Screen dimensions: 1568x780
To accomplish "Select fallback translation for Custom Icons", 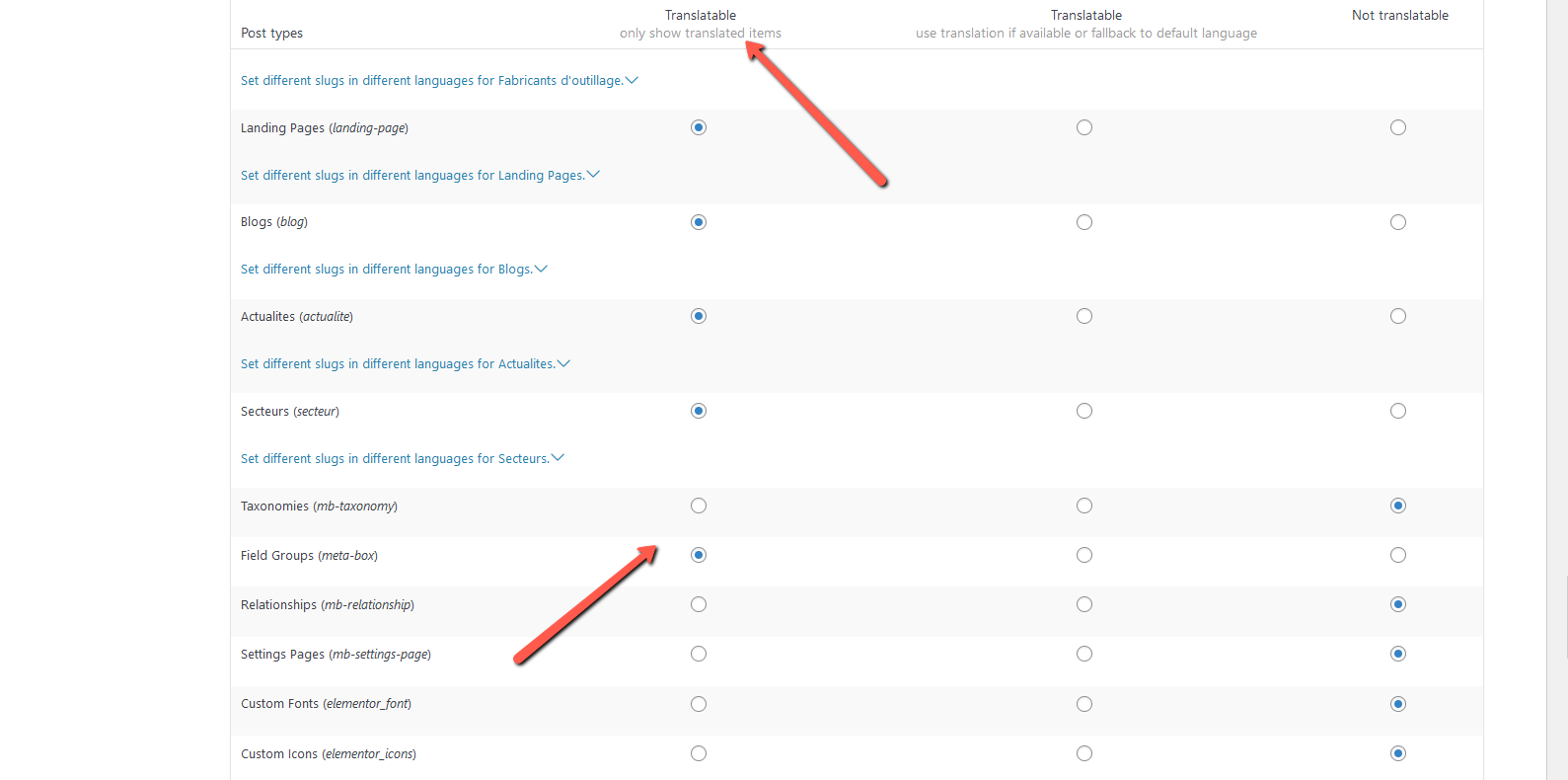I will coord(1084,753).
